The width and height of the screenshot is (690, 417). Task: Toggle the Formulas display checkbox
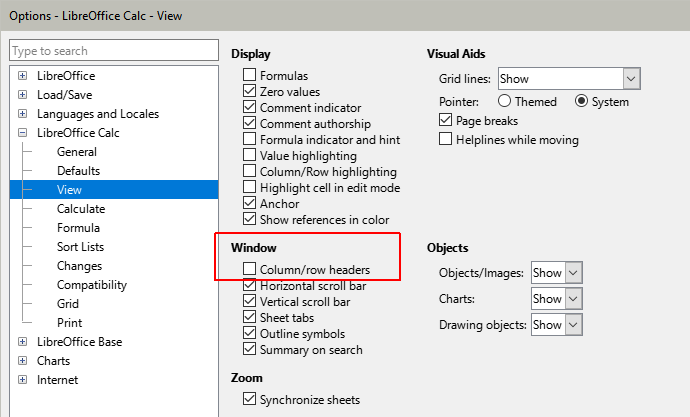[250, 75]
